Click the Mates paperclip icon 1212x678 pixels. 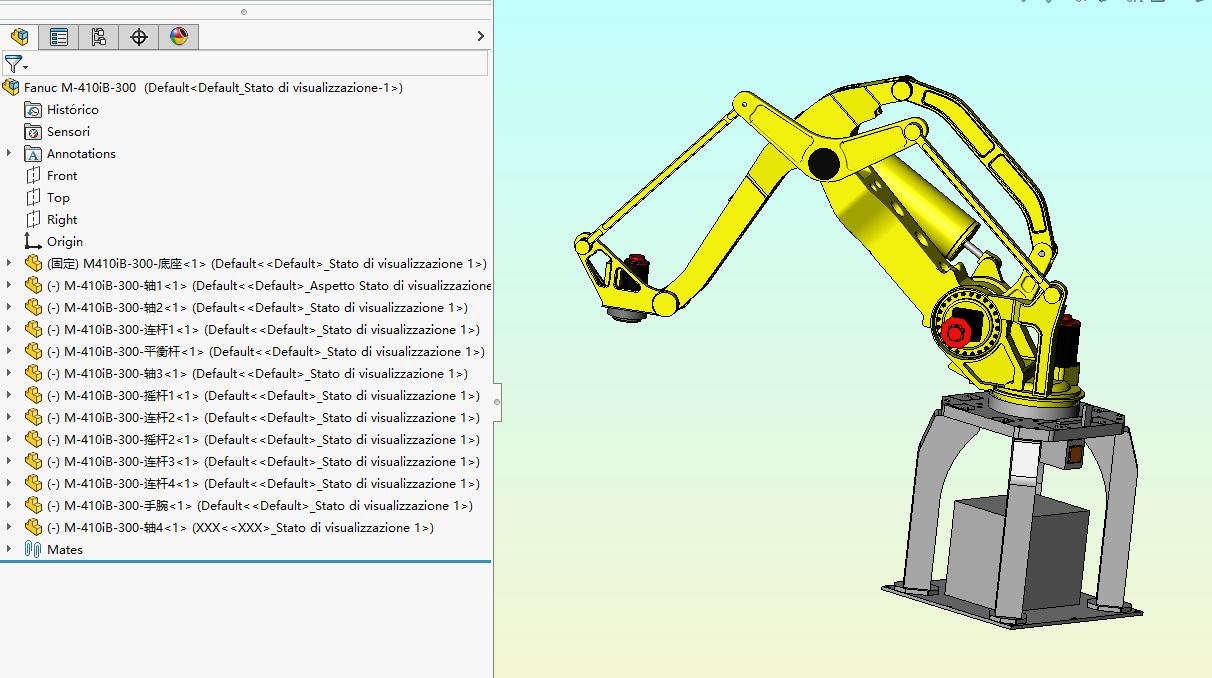pos(33,550)
